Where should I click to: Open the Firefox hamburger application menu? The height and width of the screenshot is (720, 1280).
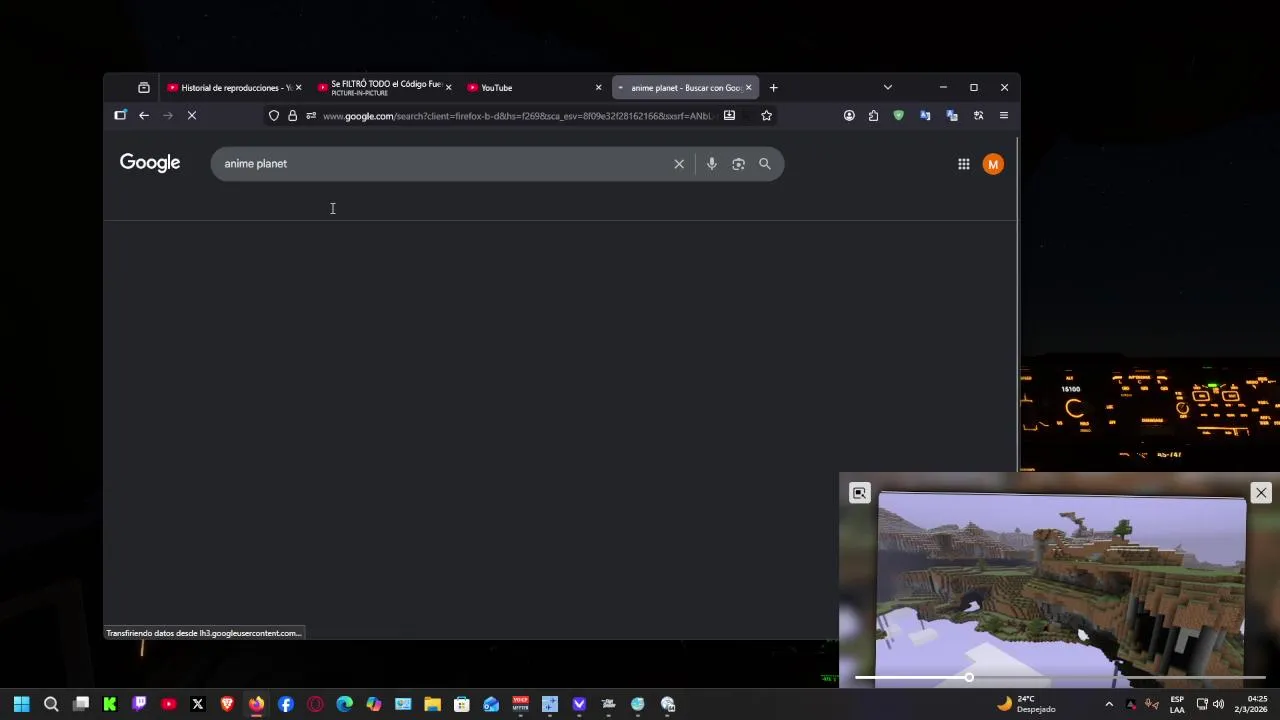click(x=1004, y=116)
